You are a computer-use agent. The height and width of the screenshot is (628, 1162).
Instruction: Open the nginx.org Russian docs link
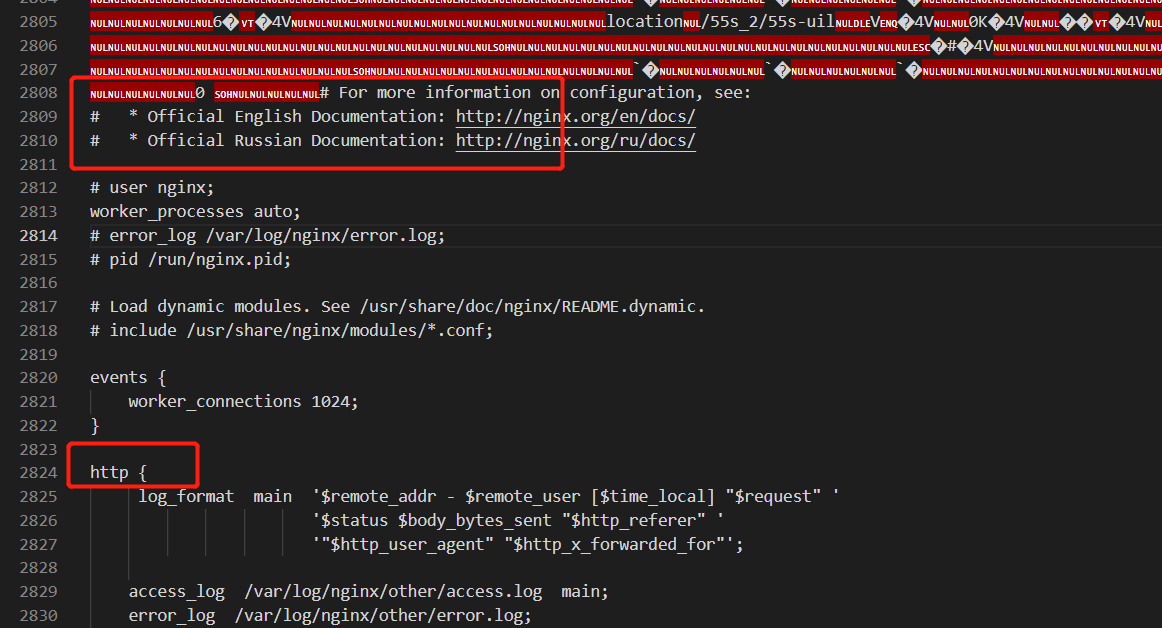pyautogui.click(x=575, y=140)
